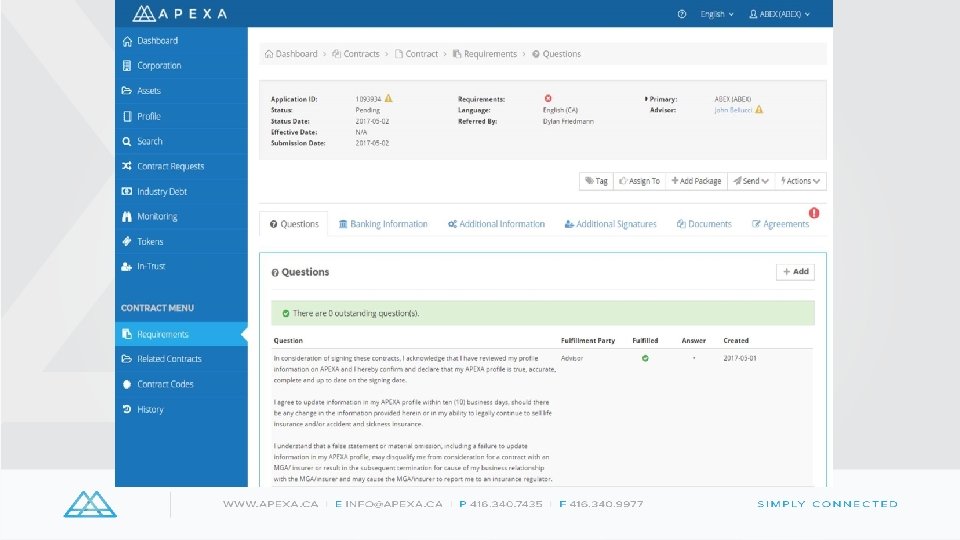Go to Dashboard in sidebar
The image size is (960, 540).
point(181,40)
